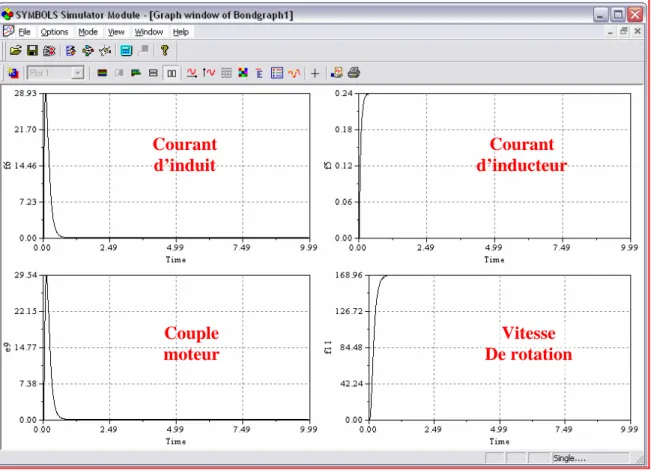Screen dimensions: 651x473
Task: Click the checklist parameters icon in top toolbar
Action: pyautogui.click(x=71, y=51)
